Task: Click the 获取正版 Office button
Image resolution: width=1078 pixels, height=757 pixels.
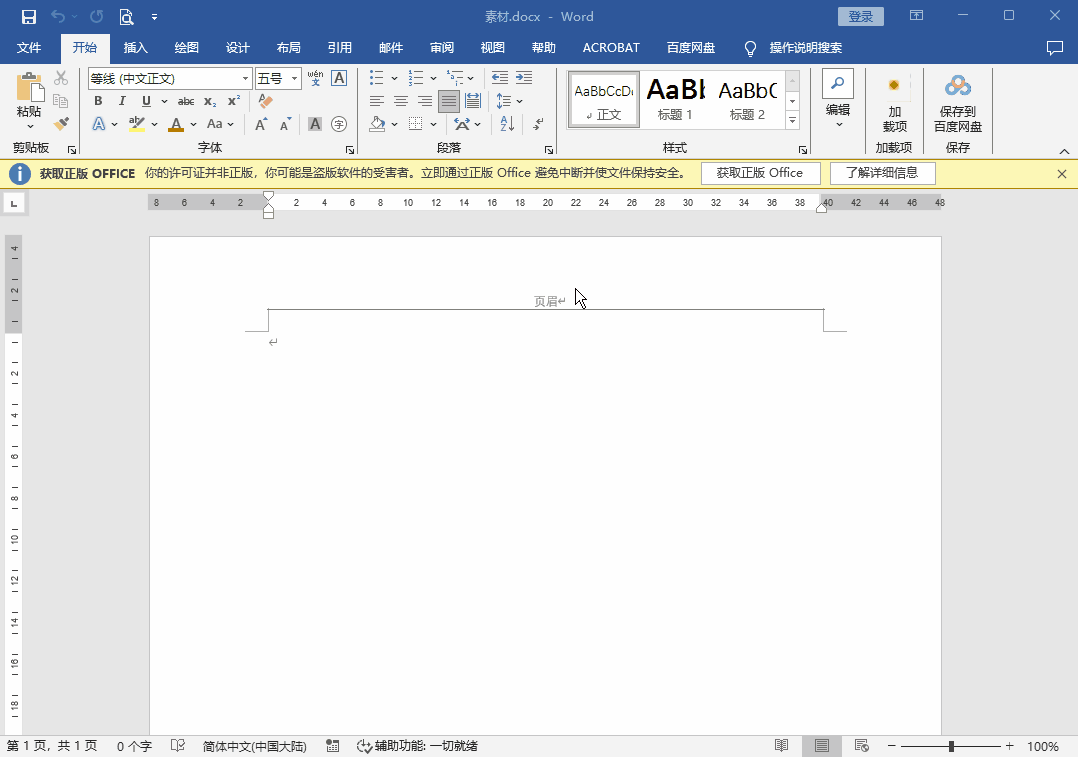Action: point(760,173)
